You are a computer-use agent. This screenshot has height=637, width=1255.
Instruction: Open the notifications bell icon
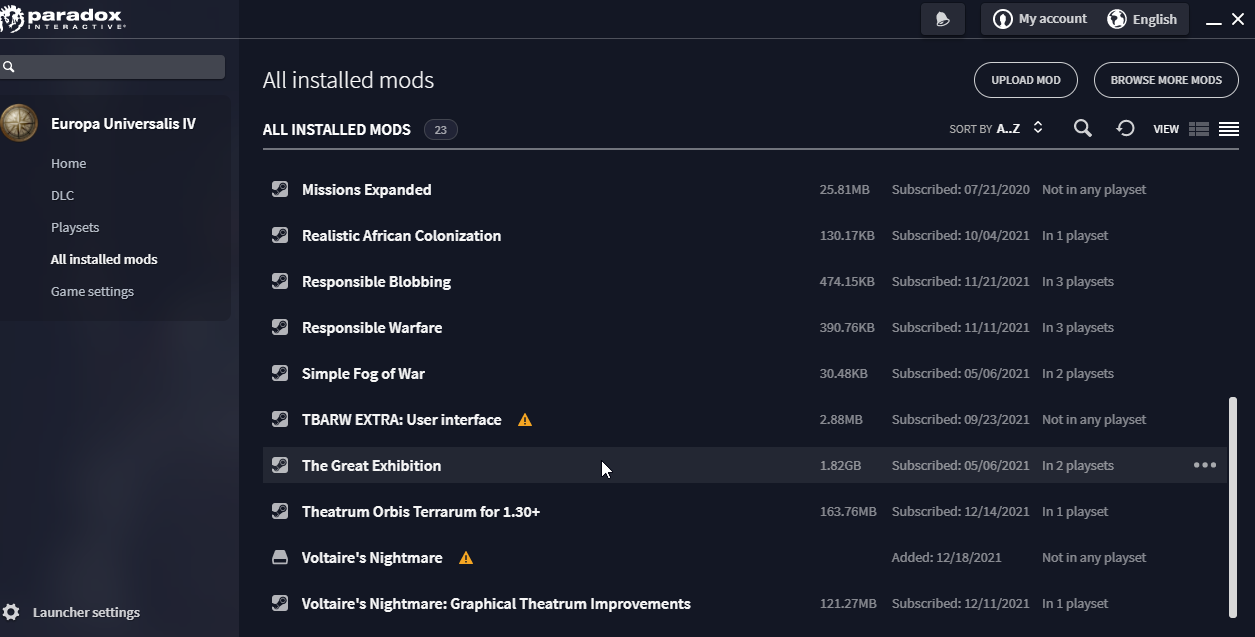coord(943,19)
